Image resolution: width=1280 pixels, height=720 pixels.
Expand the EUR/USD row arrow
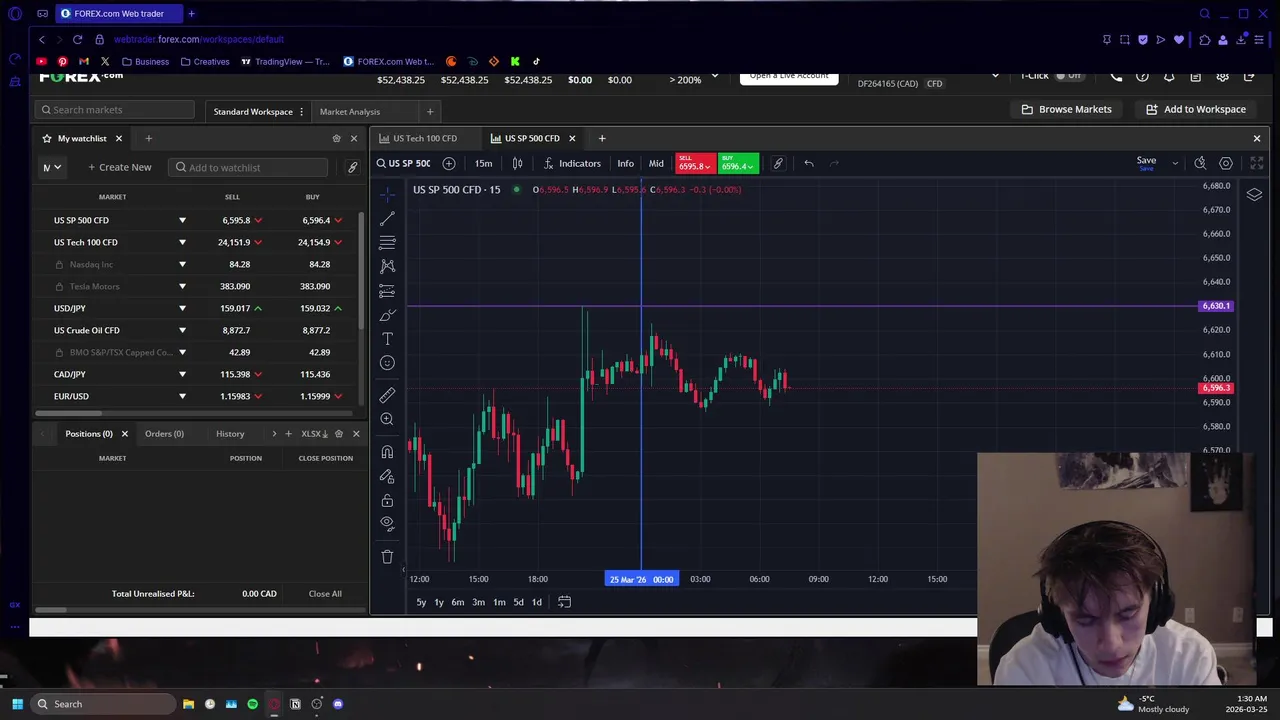[182, 396]
